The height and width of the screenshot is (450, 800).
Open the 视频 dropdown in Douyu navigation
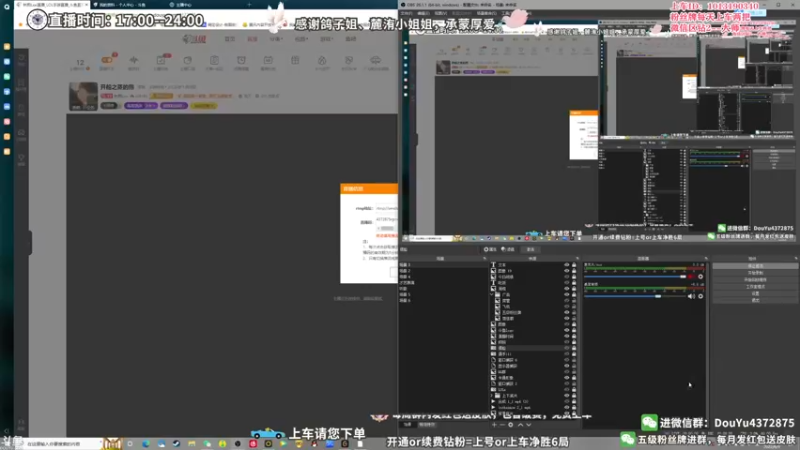pos(301,39)
